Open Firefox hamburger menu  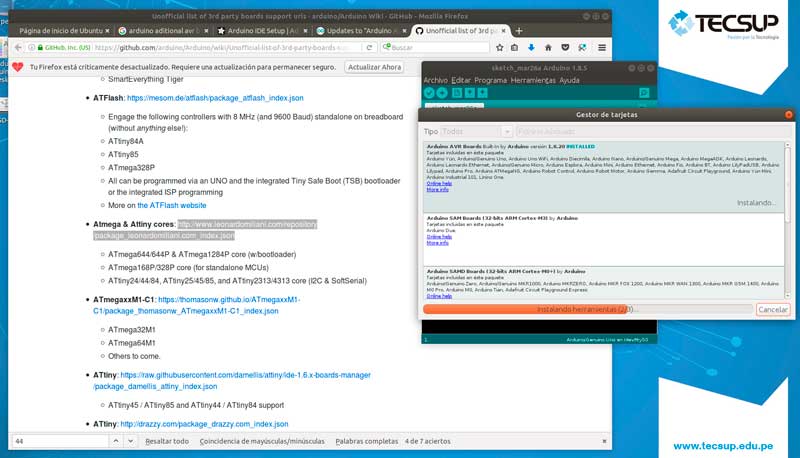tap(602, 47)
